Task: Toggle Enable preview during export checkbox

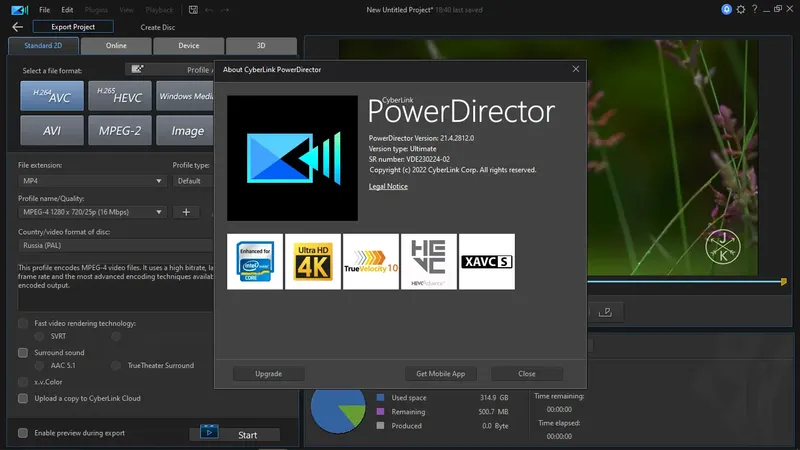Action: pyautogui.click(x=23, y=433)
